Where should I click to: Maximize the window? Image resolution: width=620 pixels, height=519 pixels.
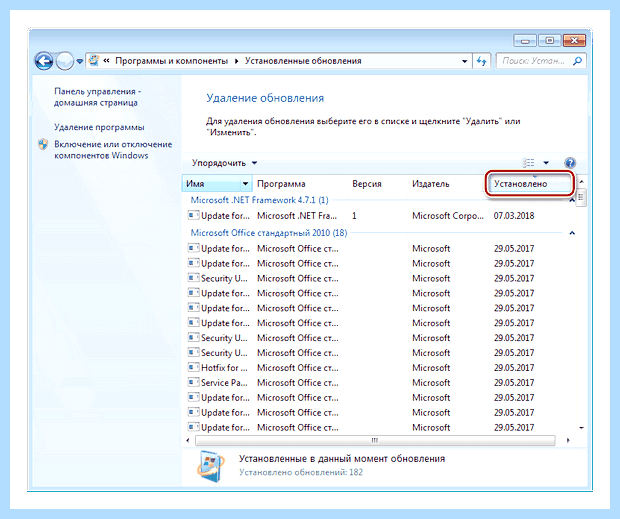tap(549, 41)
